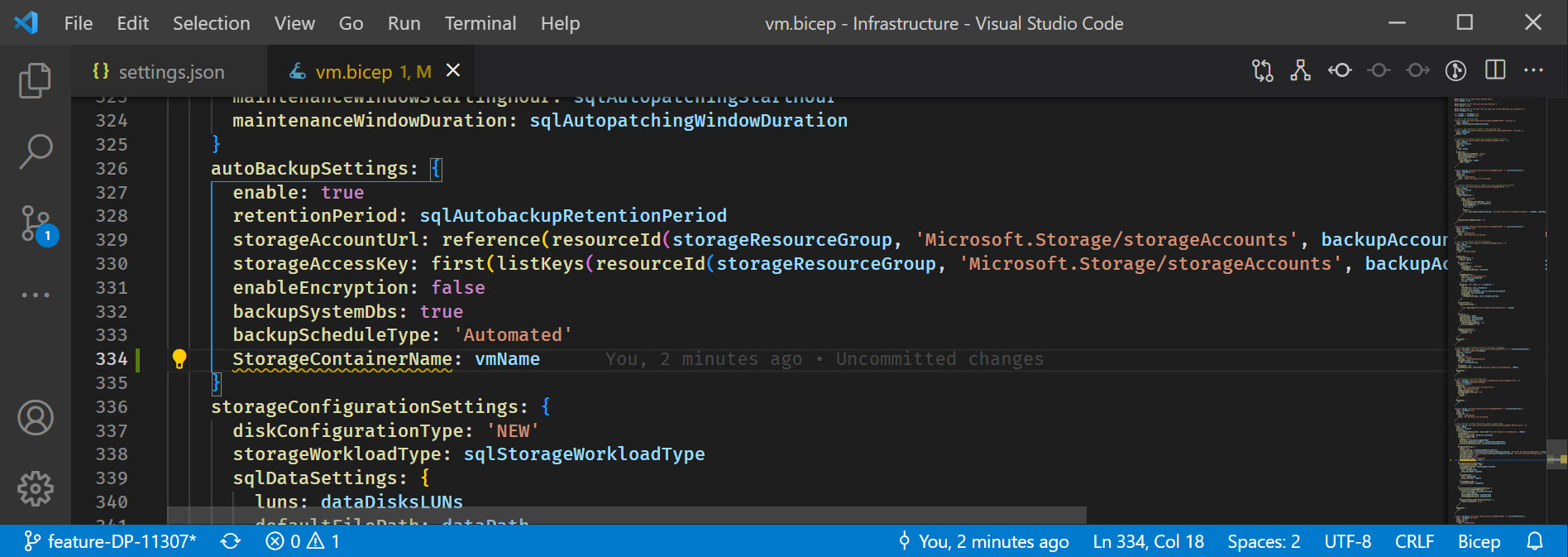Viewport: 1568px width, 557px height.
Task: Open the Problems panel from the error and warning counts
Action: pyautogui.click(x=303, y=541)
